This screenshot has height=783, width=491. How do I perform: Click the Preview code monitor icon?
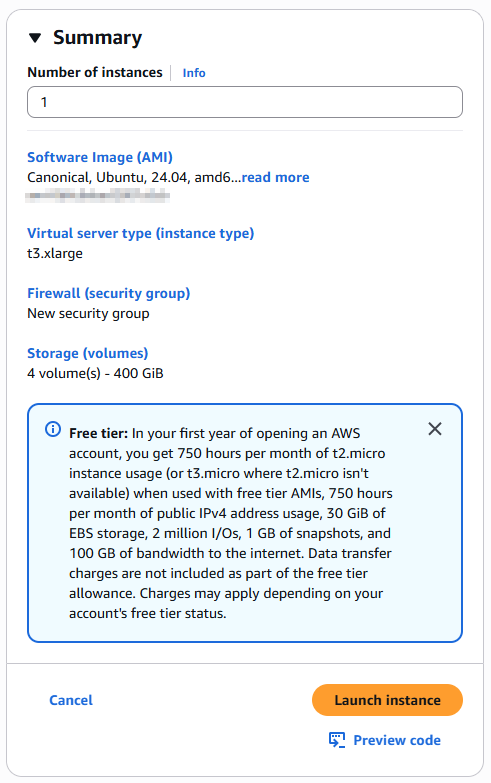pyautogui.click(x=337, y=740)
